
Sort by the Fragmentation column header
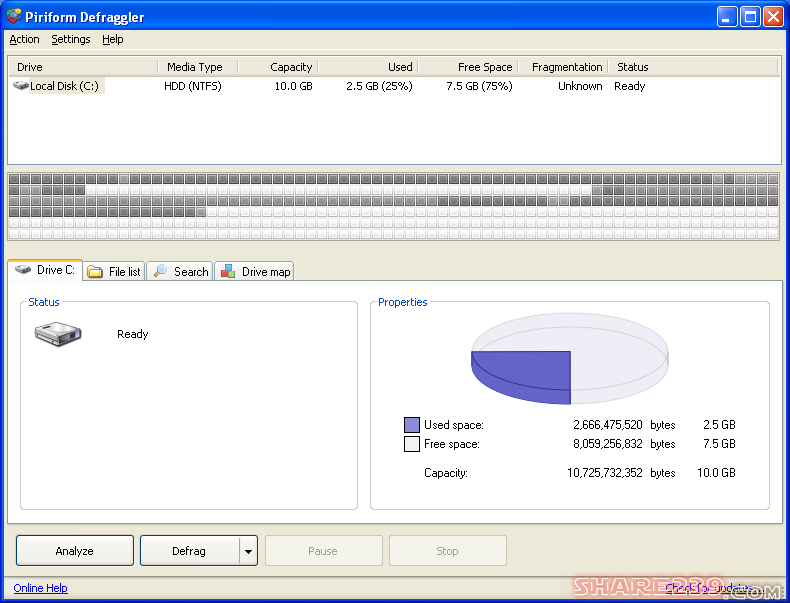point(563,67)
